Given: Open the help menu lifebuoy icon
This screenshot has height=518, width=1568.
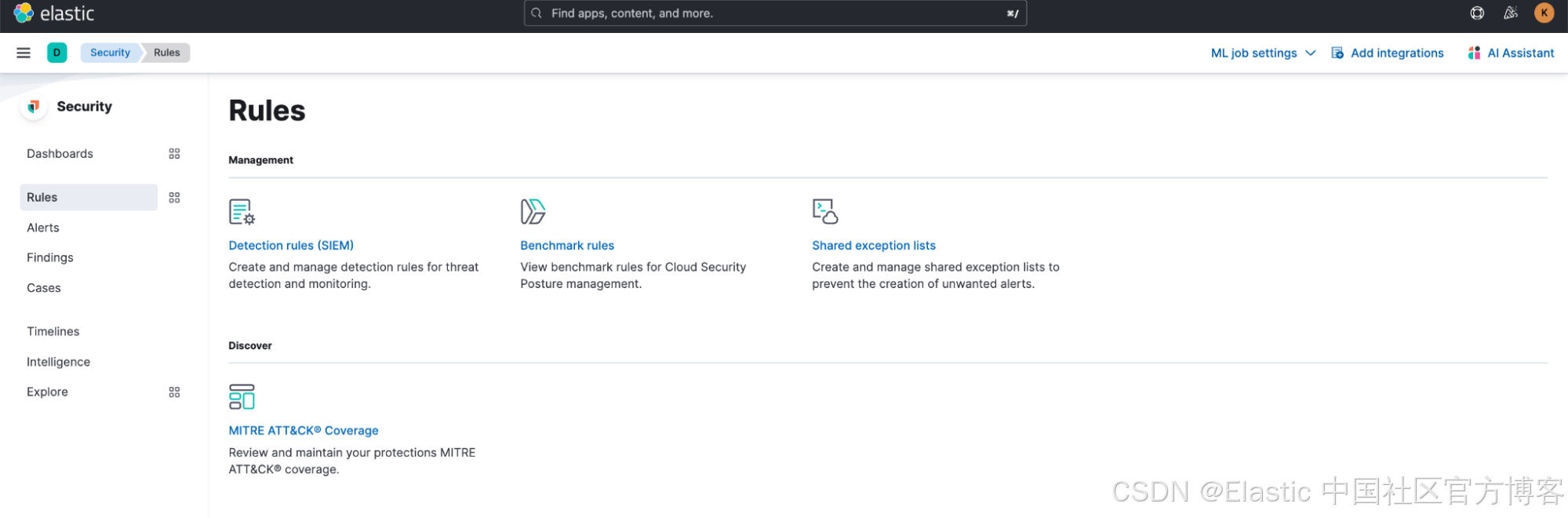Looking at the screenshot, I should (x=1477, y=13).
